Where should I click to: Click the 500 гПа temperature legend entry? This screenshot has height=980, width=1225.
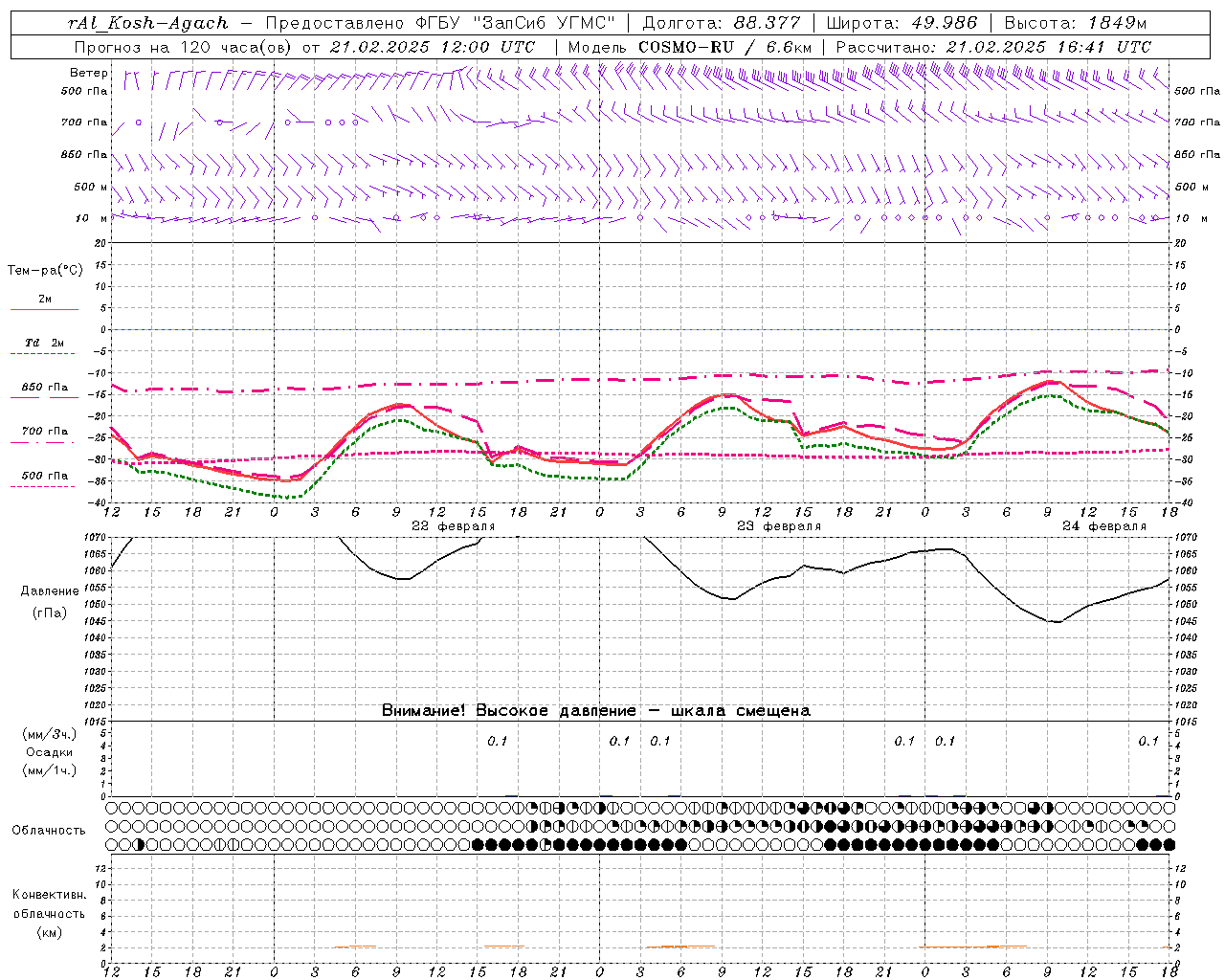point(45,476)
